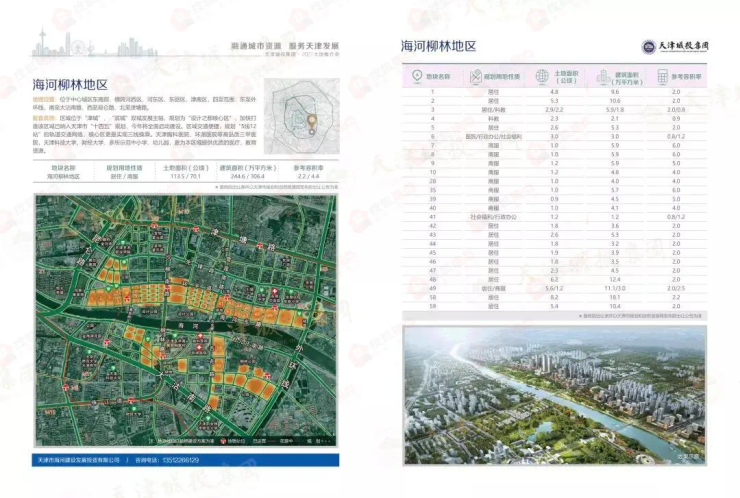Click parcel 3 land use 居住/科教

coord(493,110)
